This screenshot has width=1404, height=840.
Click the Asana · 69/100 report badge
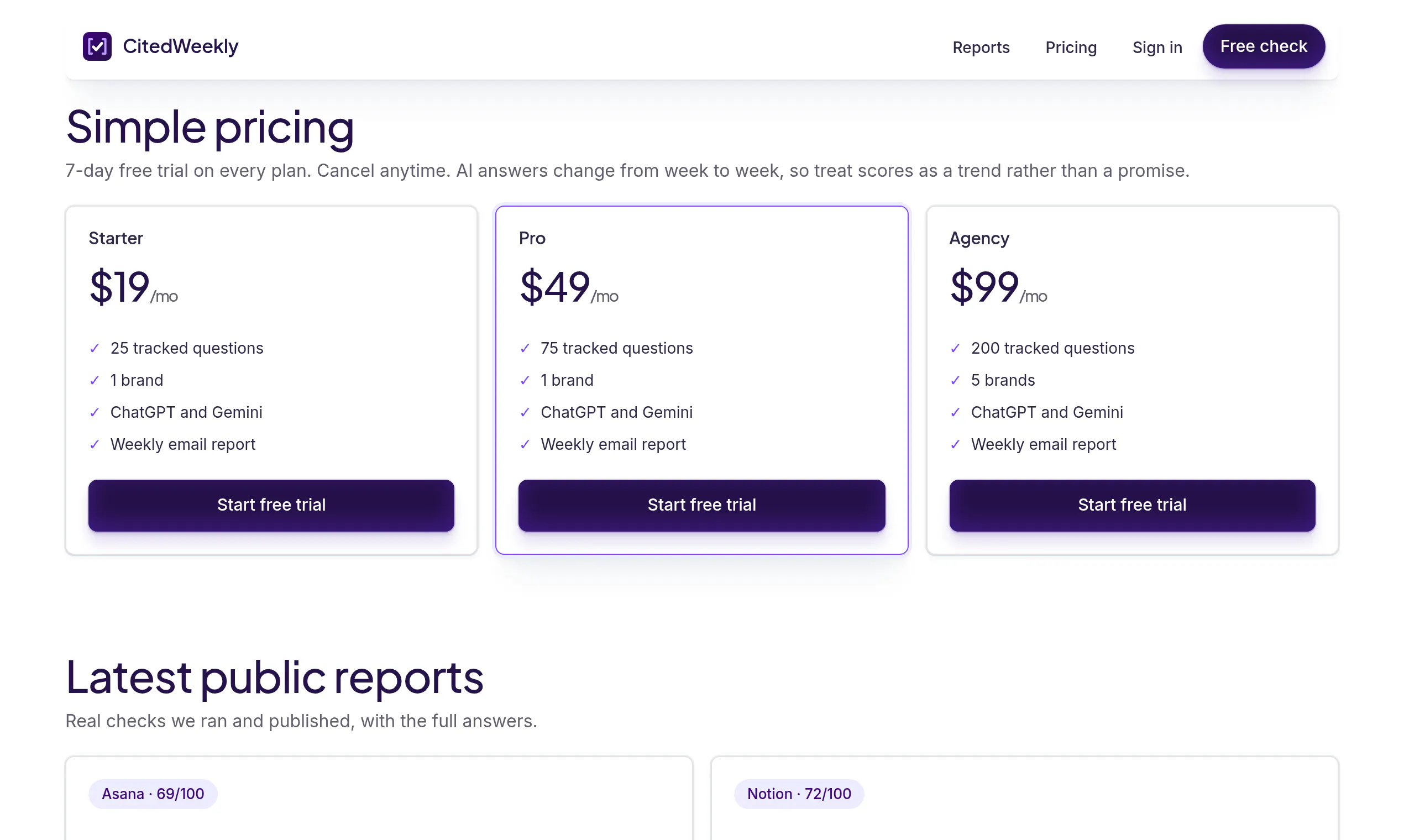click(153, 794)
